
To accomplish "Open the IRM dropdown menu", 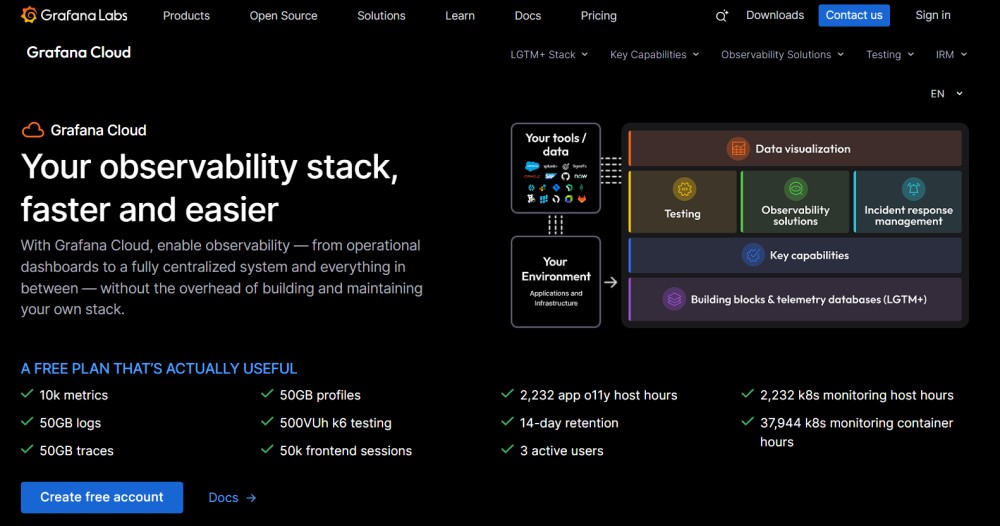I will pyautogui.click(x=951, y=55).
